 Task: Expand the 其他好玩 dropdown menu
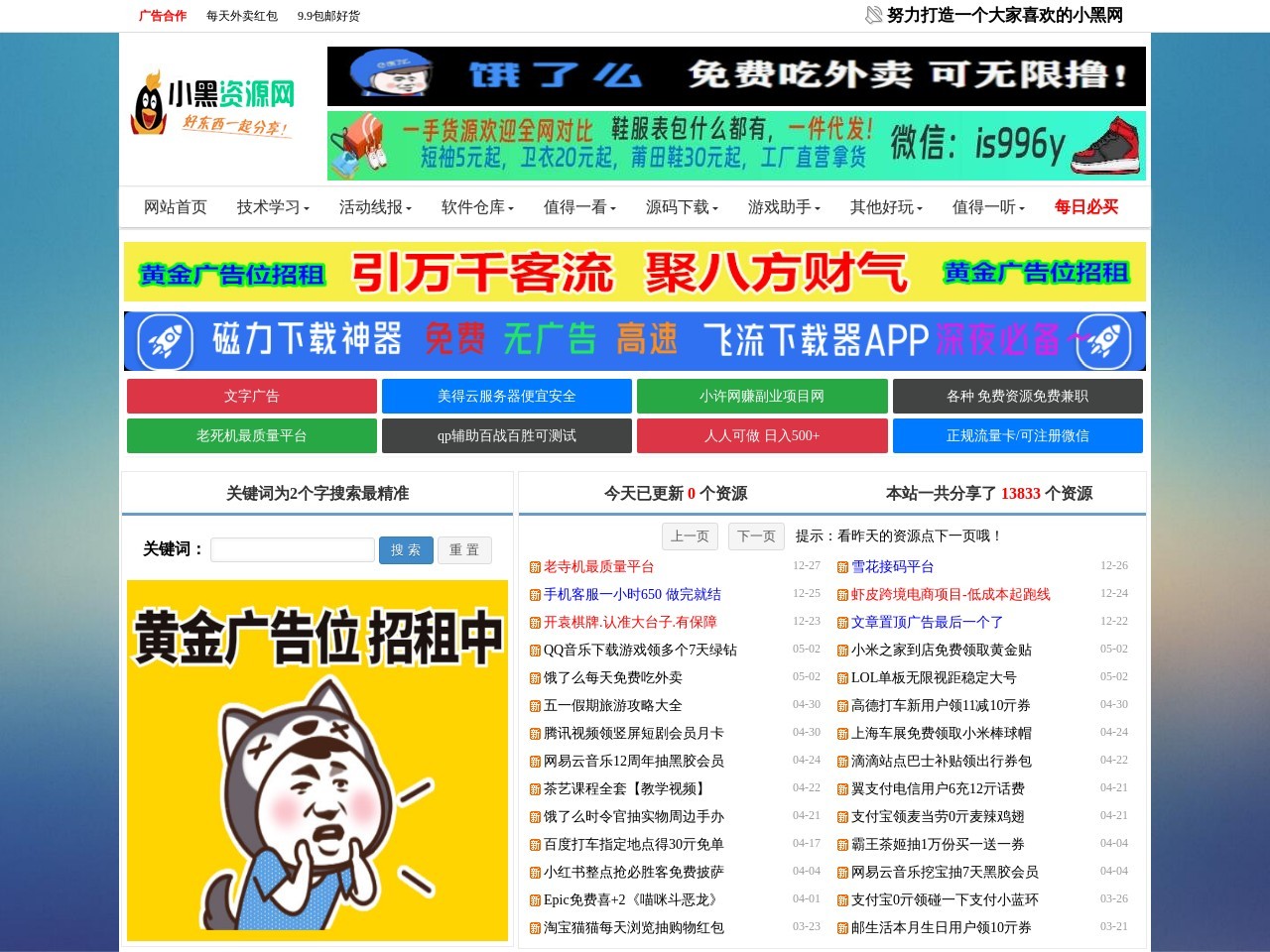pyautogui.click(x=886, y=207)
